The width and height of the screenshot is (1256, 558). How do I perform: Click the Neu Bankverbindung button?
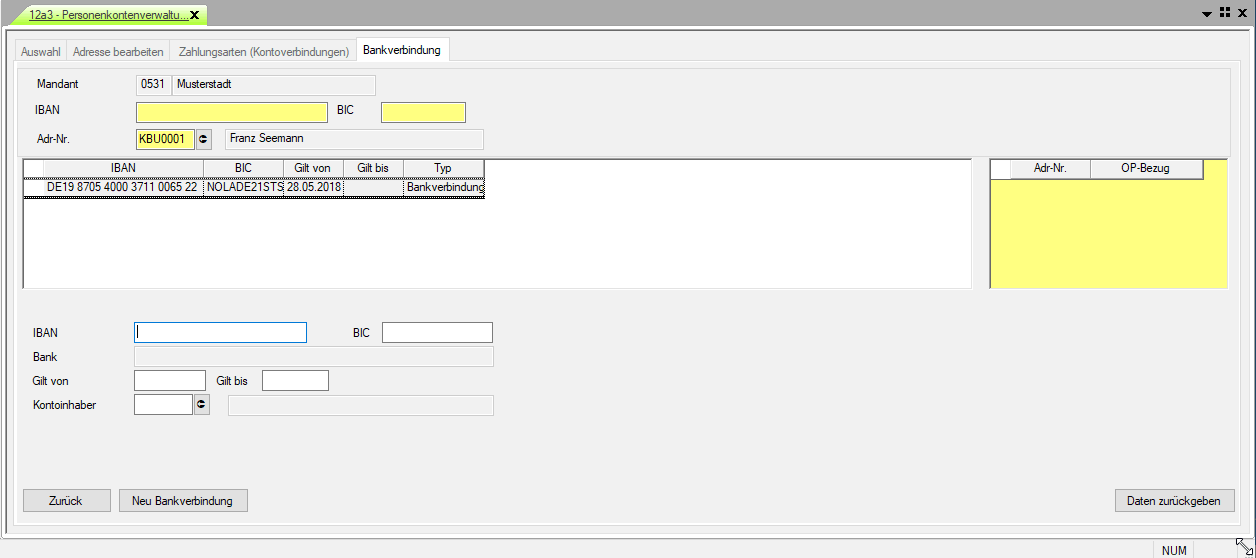tap(183, 501)
